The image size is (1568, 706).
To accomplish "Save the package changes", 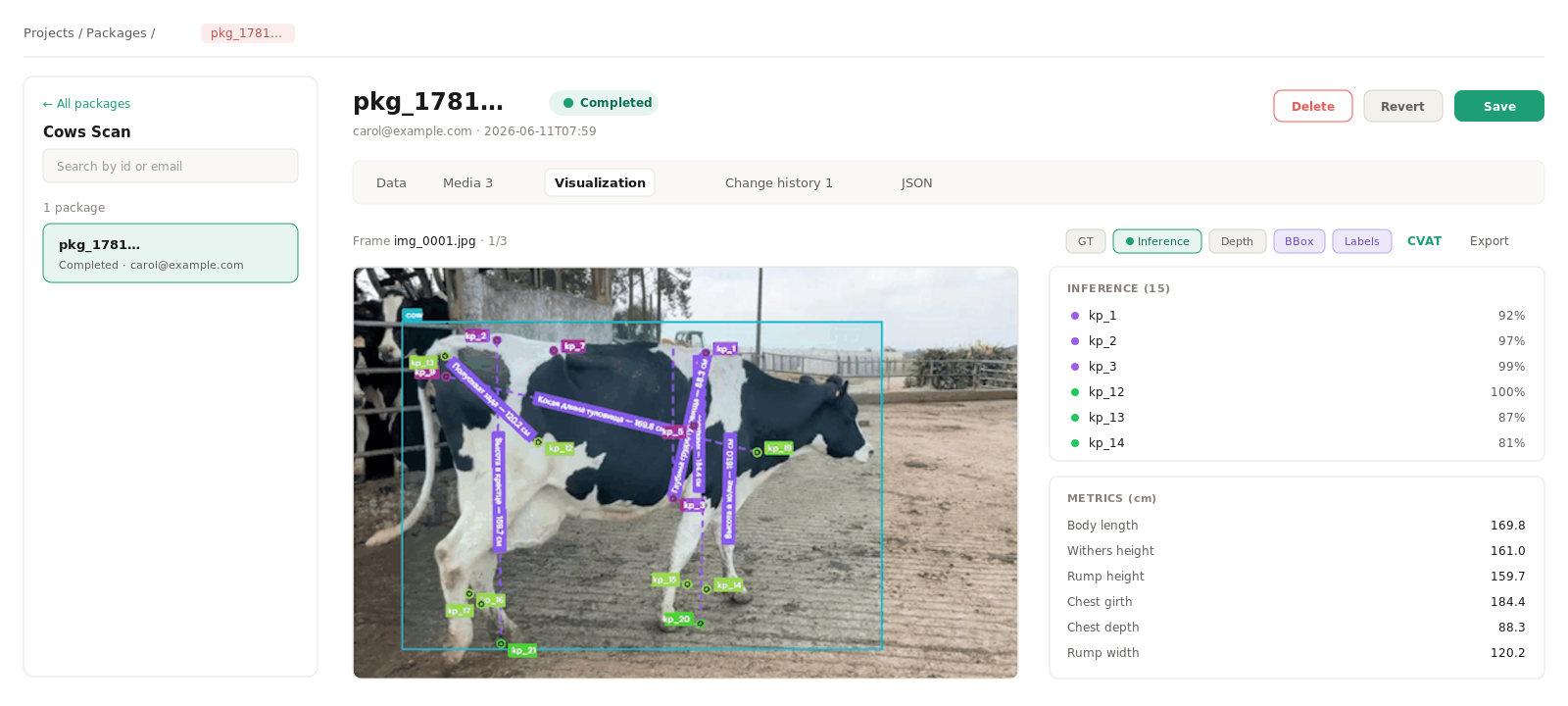I will tap(1498, 106).
